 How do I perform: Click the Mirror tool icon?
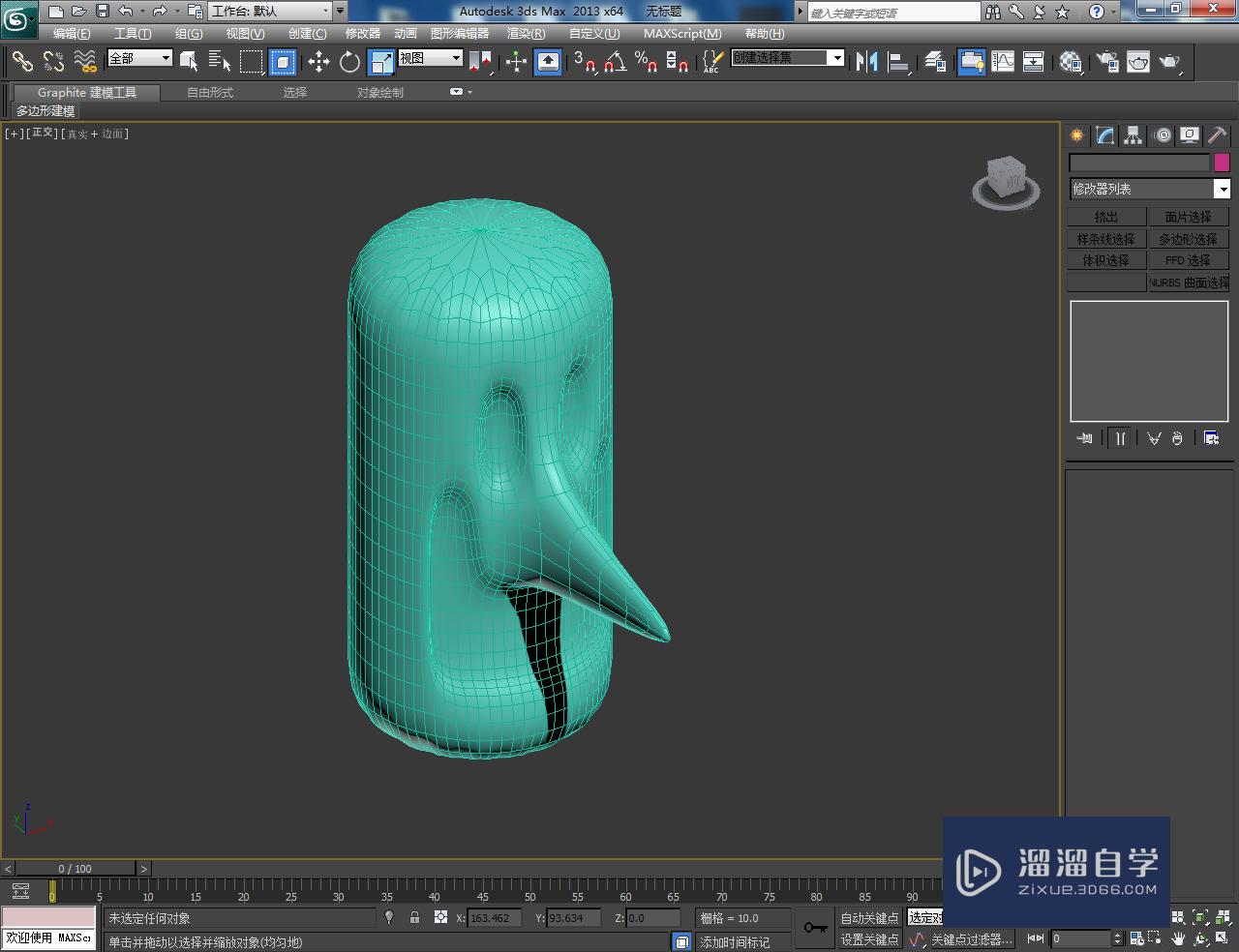tap(867, 62)
